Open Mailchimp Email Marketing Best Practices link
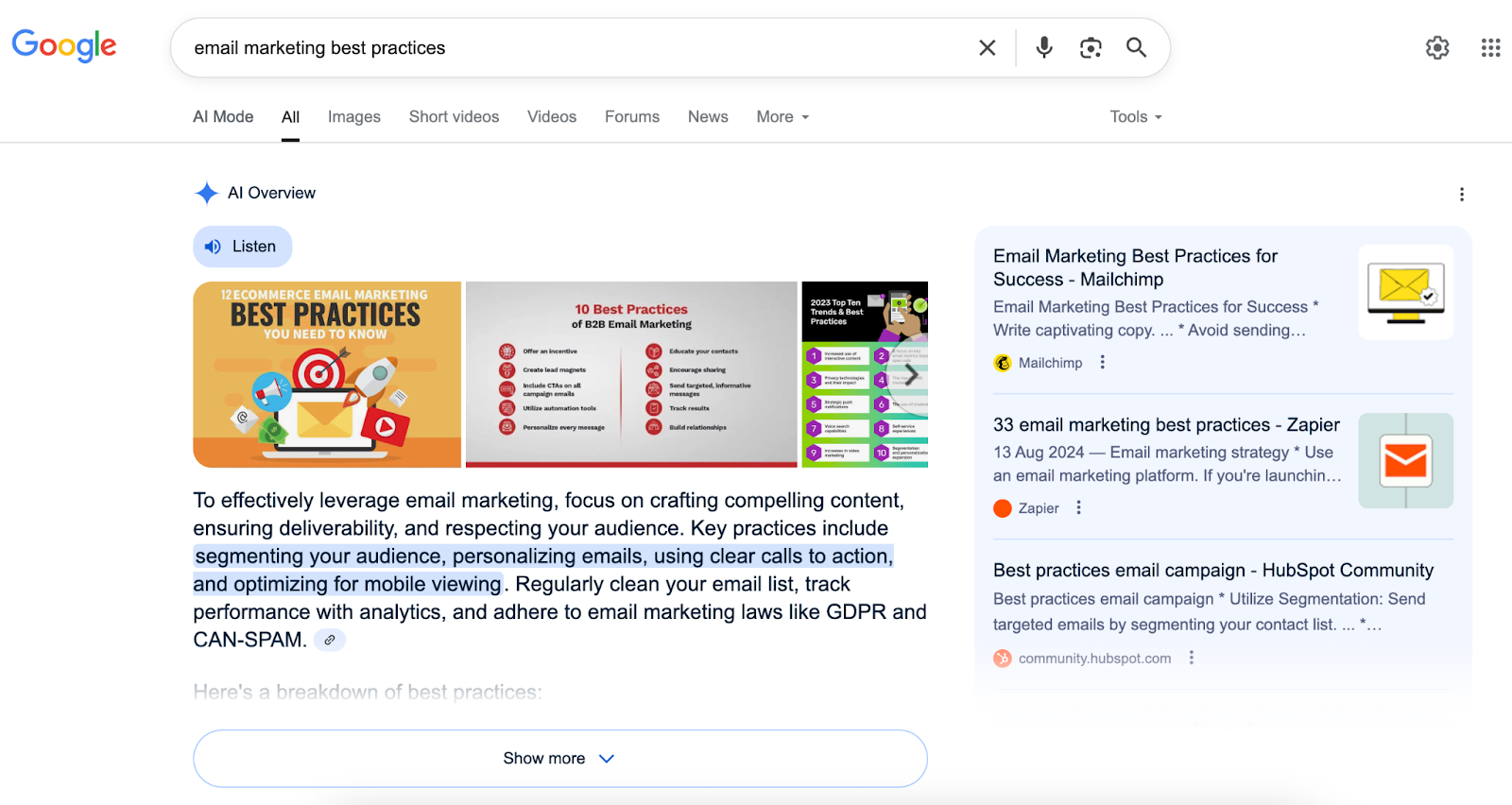This screenshot has width=1512, height=805. (x=1135, y=267)
